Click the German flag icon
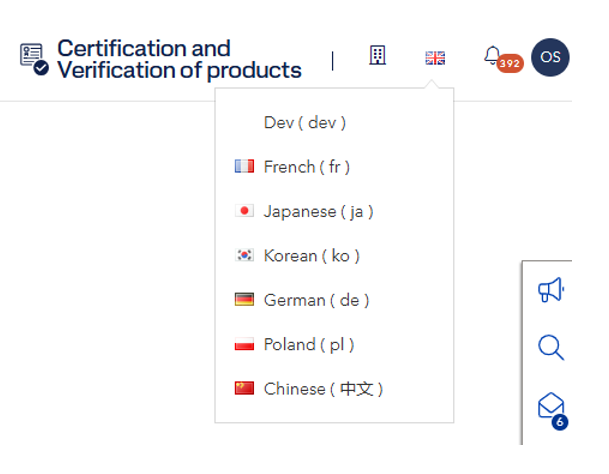Image resolution: width=609 pixels, height=474 pixels. coord(244,300)
